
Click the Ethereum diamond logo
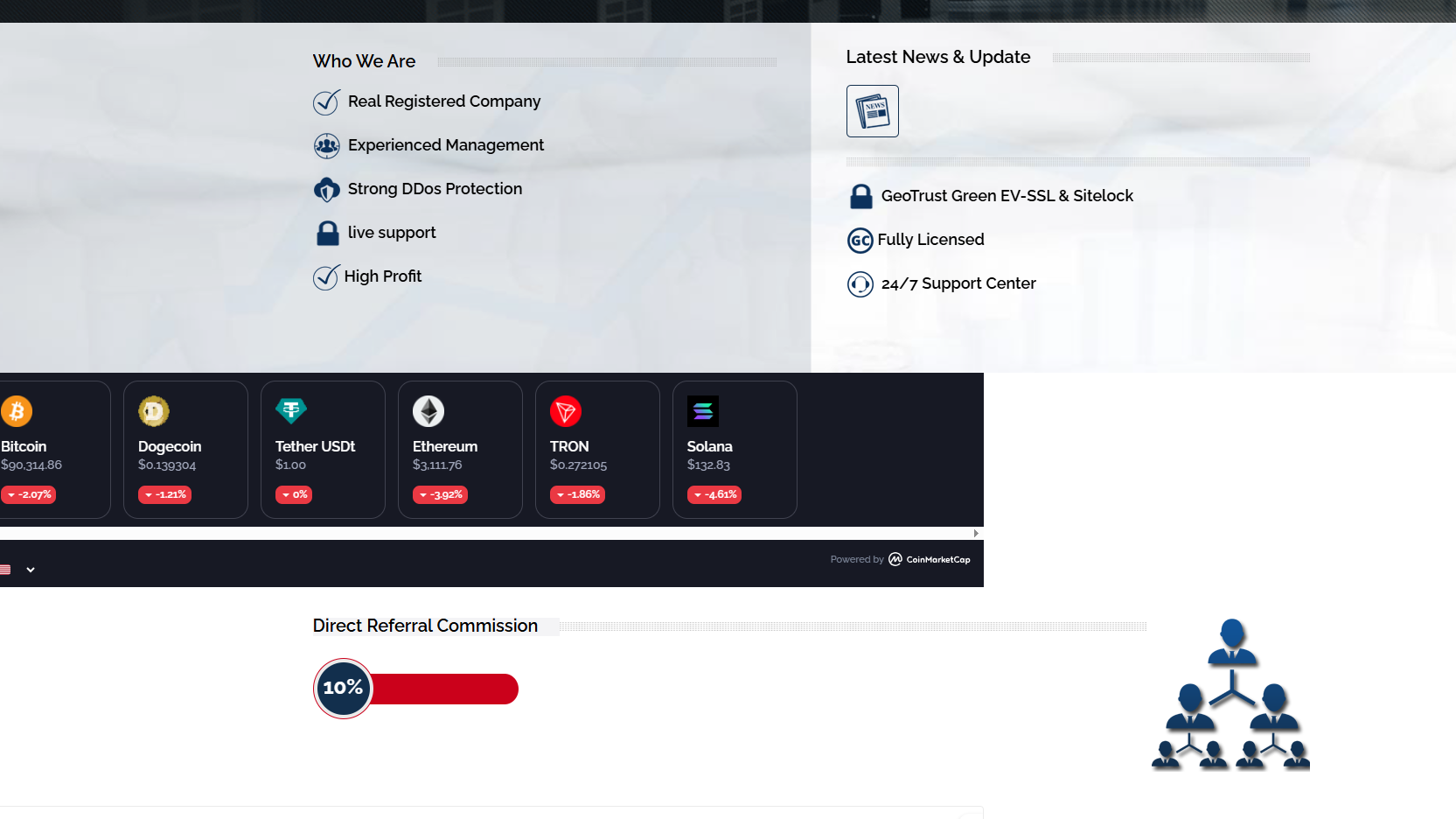(428, 411)
